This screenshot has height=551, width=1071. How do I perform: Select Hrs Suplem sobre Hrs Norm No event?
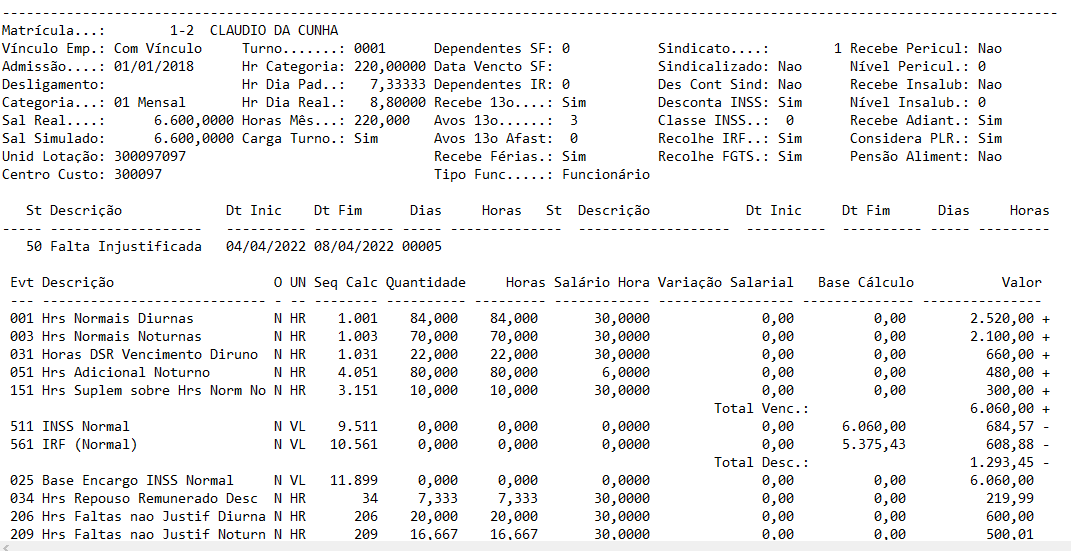tap(530, 390)
